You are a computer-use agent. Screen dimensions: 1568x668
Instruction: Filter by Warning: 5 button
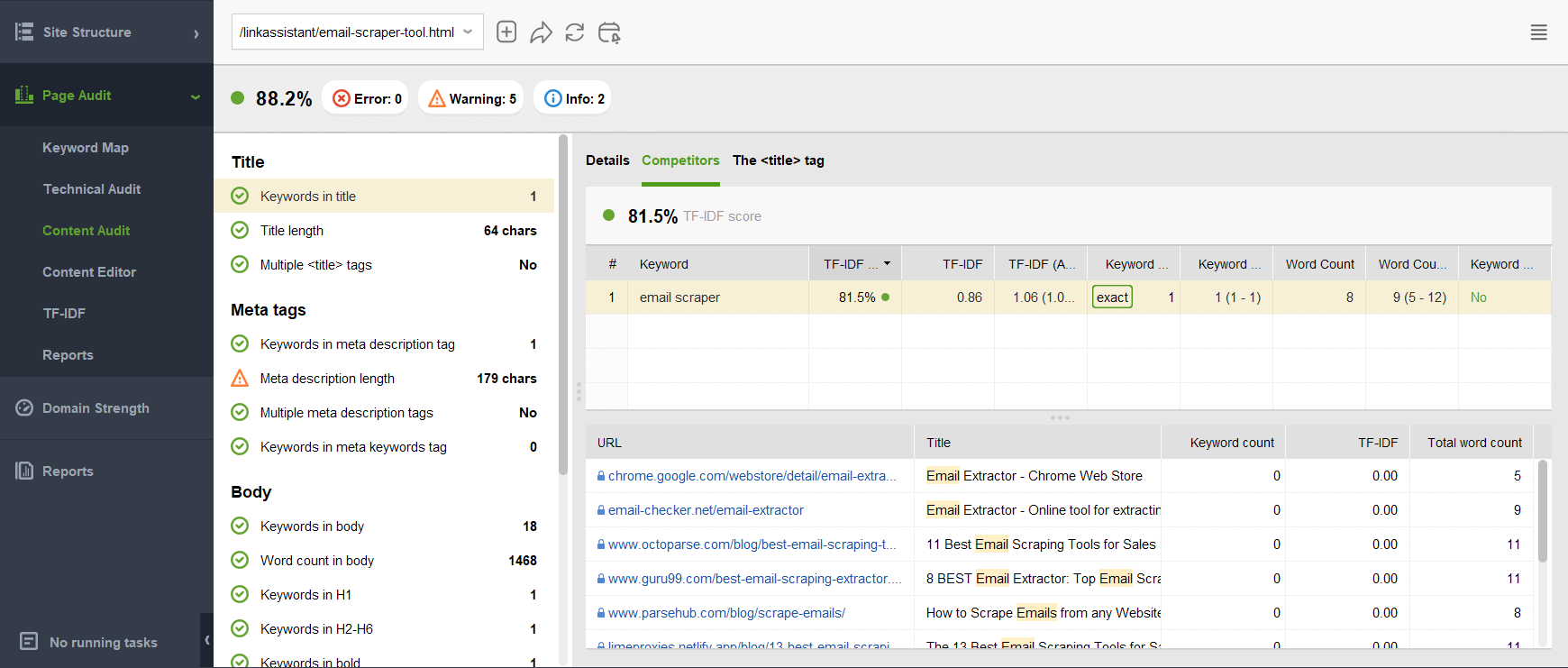472,98
